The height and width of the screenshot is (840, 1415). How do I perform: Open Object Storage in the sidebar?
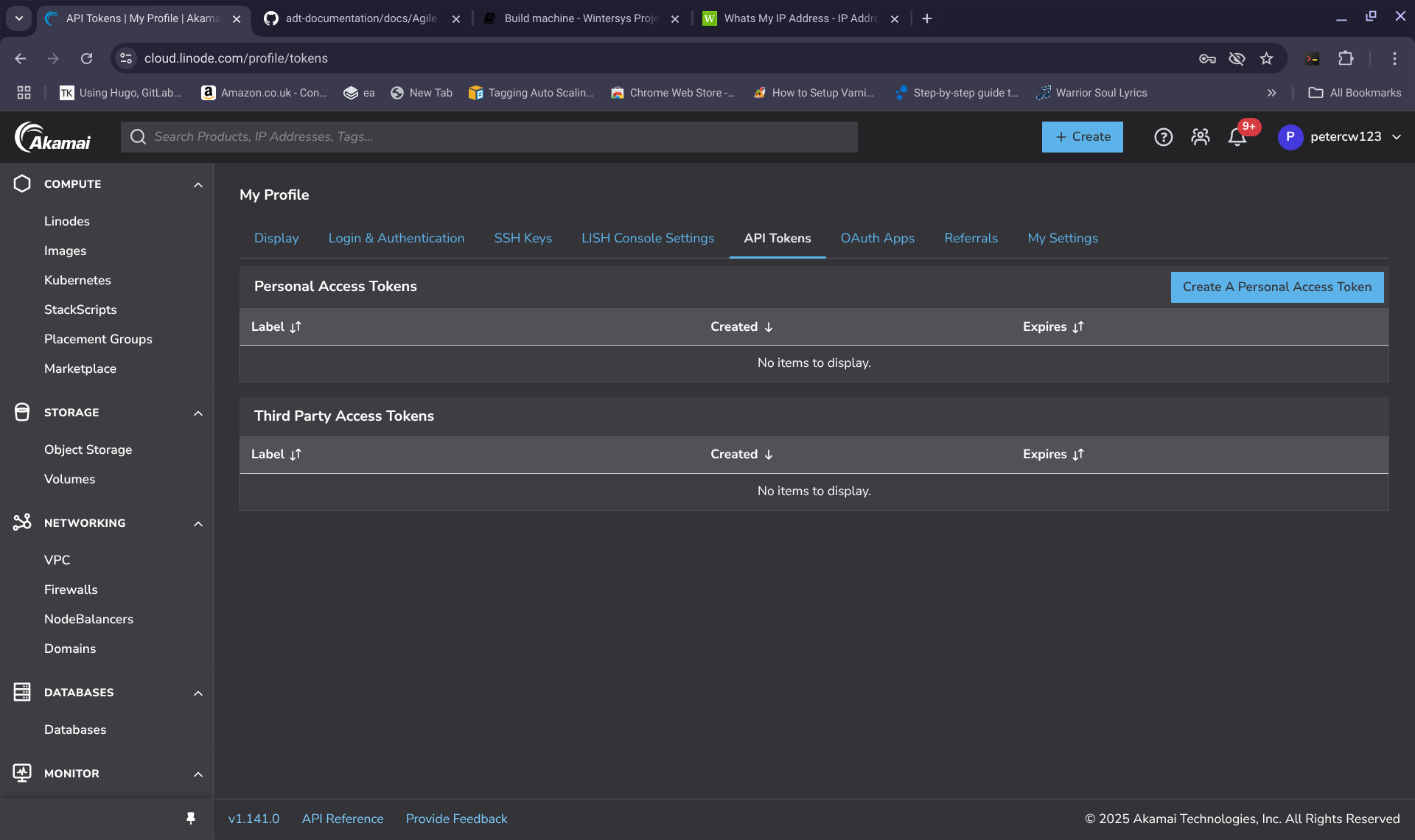coord(88,449)
